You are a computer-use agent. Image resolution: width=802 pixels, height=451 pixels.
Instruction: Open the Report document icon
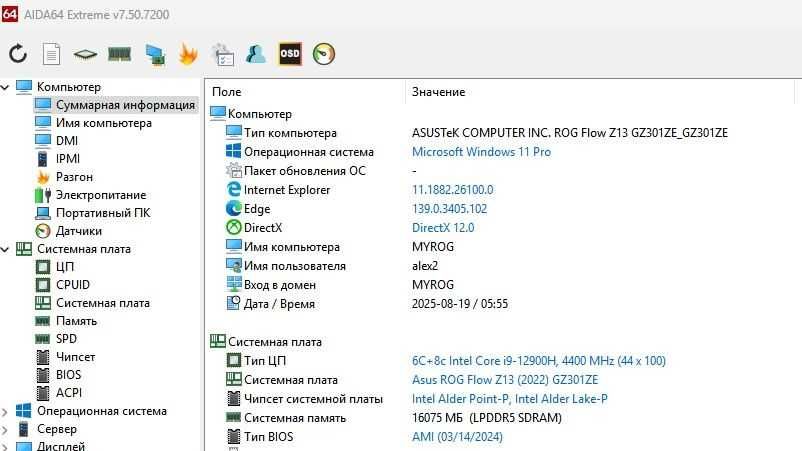pyautogui.click(x=51, y=53)
